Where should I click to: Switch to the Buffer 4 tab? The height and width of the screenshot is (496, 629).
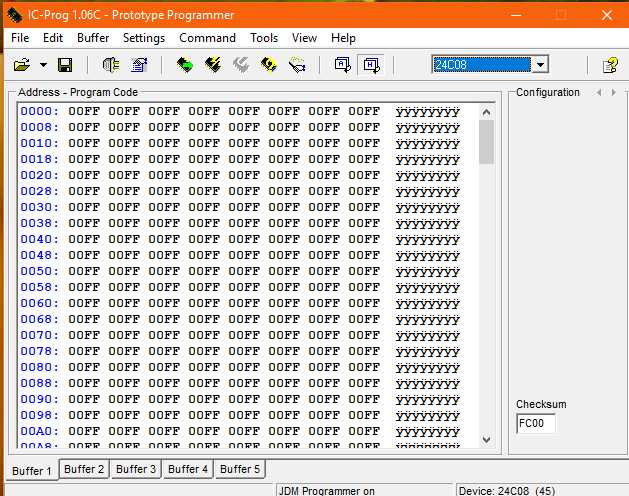tap(188, 469)
